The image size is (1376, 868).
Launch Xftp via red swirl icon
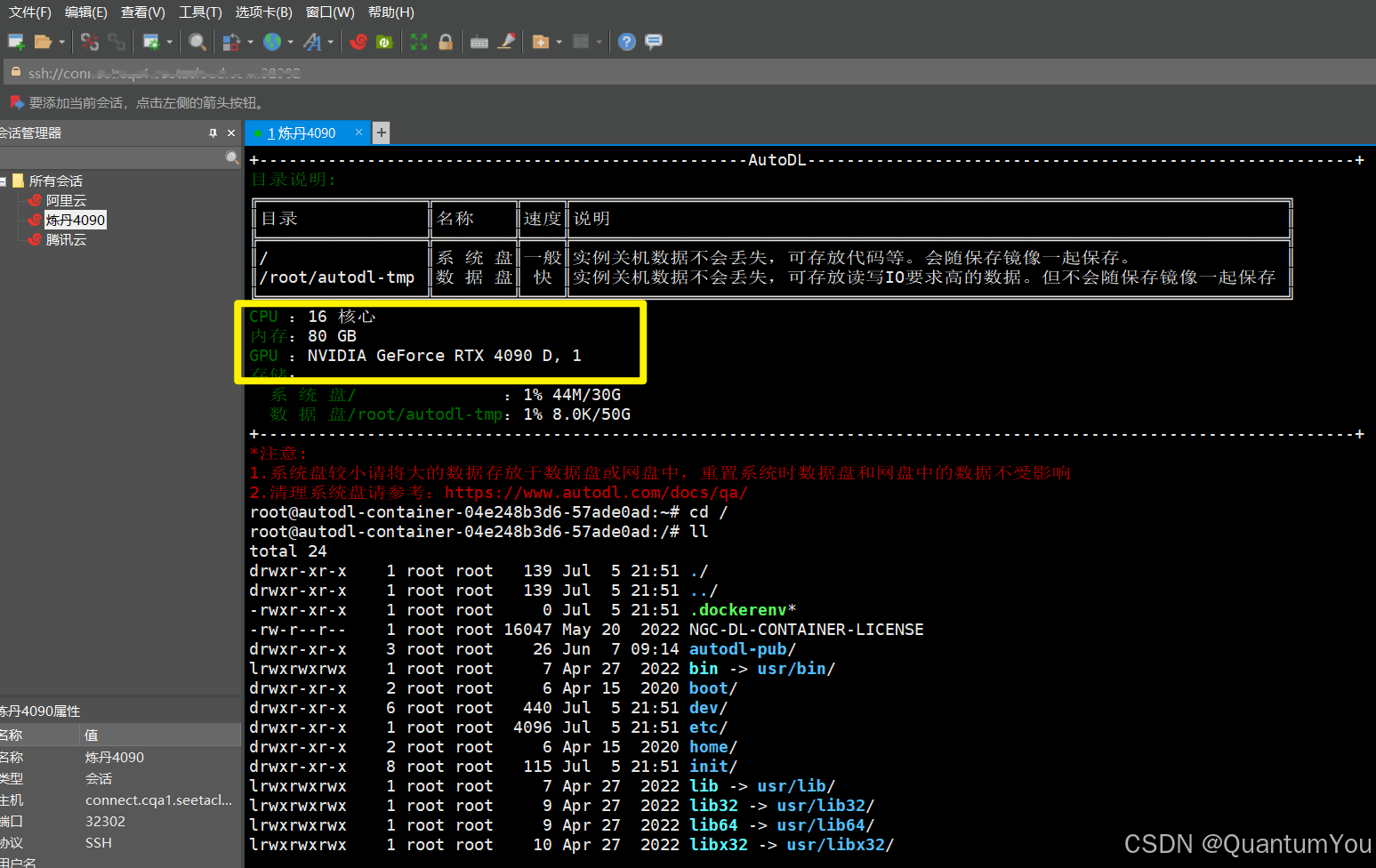click(x=358, y=42)
